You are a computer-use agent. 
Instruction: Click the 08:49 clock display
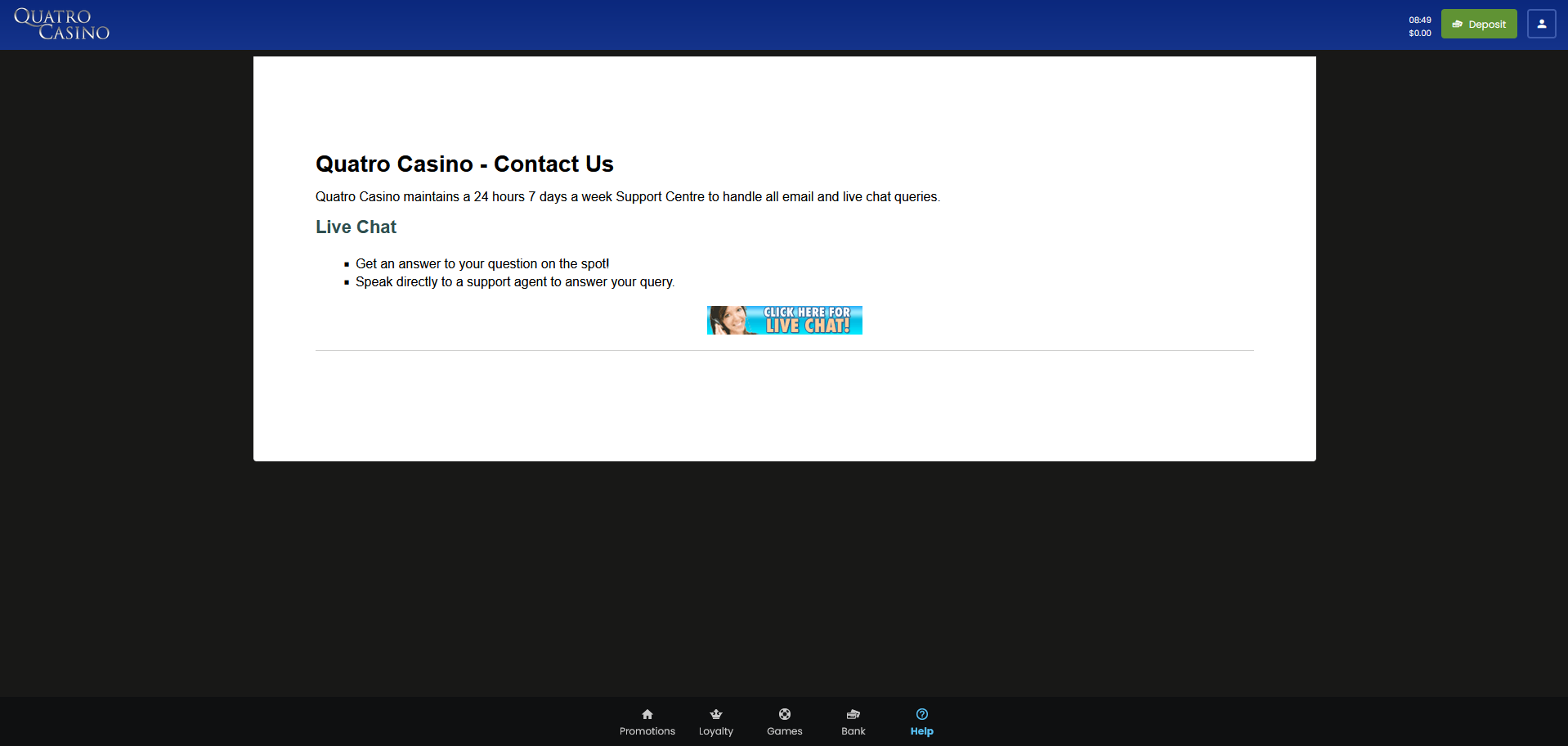(x=1420, y=20)
